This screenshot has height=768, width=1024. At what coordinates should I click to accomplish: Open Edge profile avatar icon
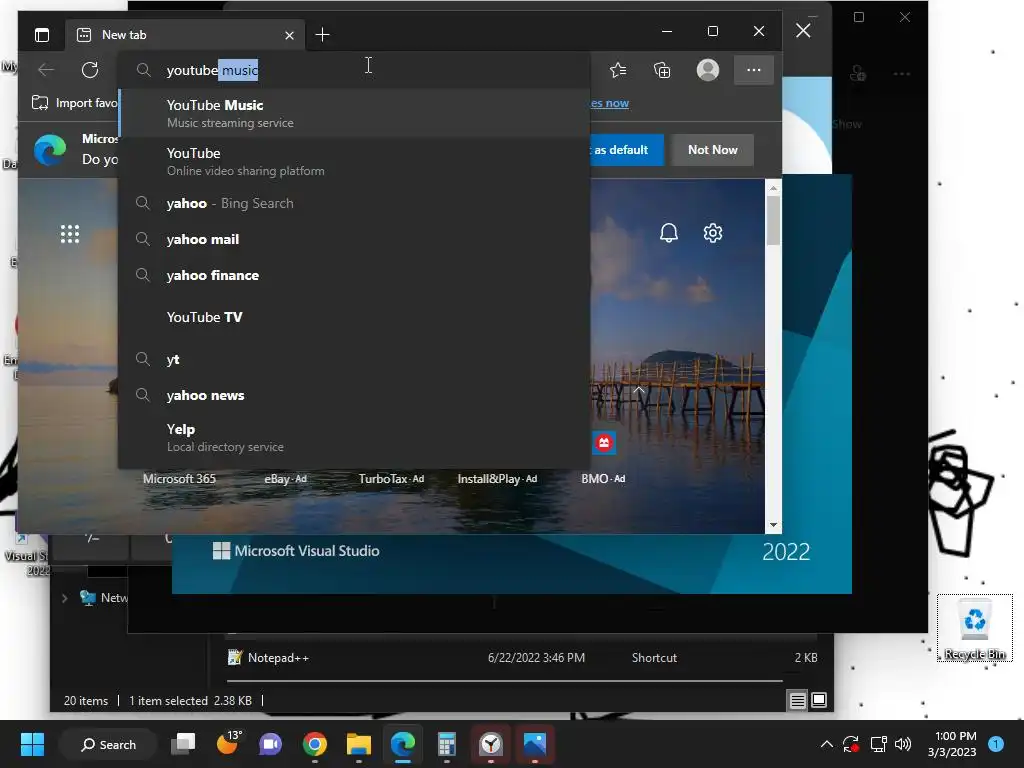click(x=708, y=70)
